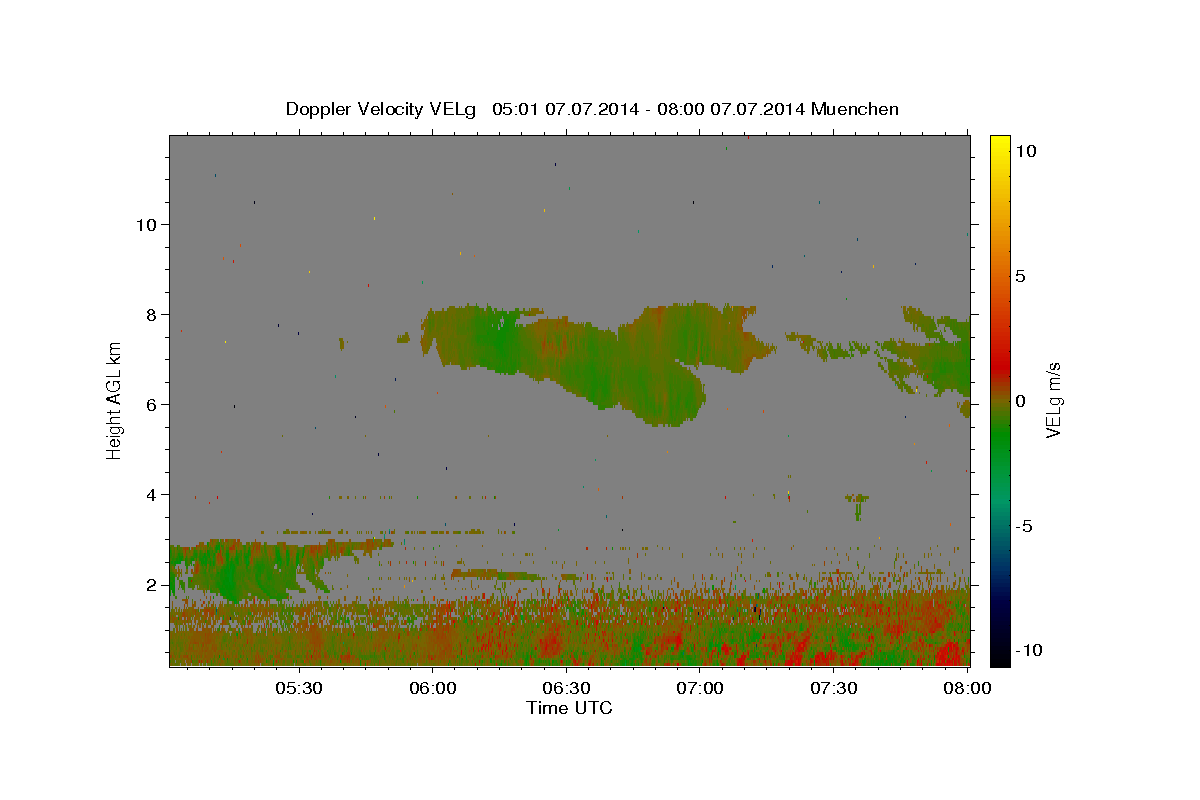Click the height axis '8' tick label
Screen dimensions: 1200x800
tap(151, 314)
